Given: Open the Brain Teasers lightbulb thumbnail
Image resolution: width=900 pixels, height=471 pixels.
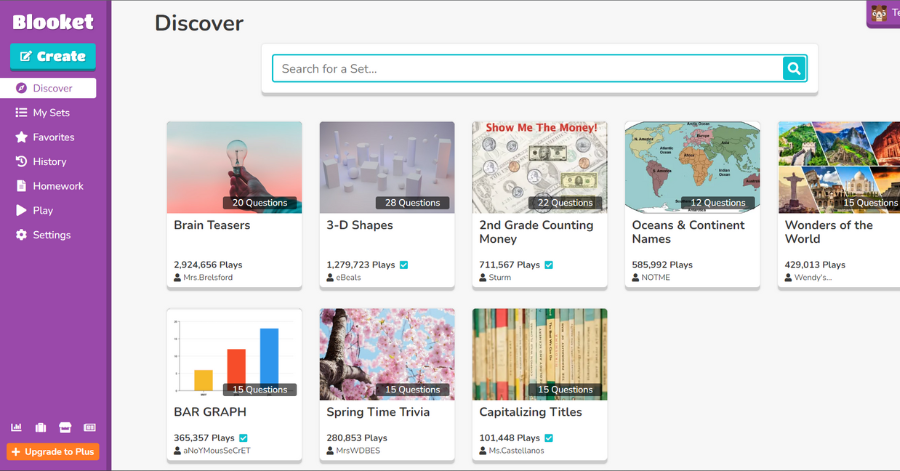Looking at the screenshot, I should coord(234,168).
